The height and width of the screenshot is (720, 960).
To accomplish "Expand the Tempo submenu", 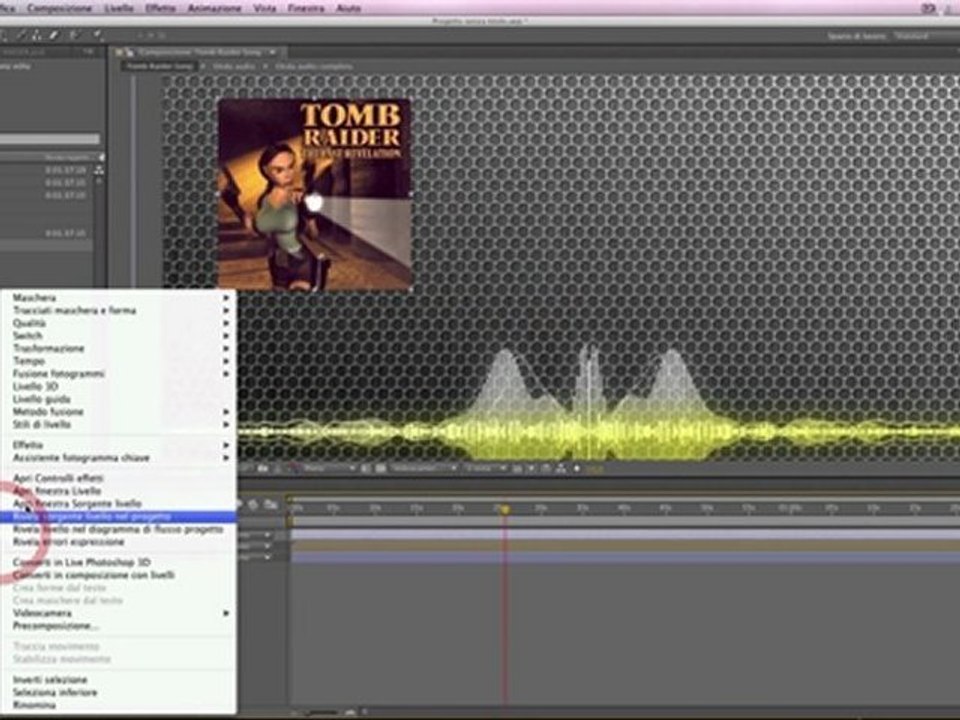I will point(119,361).
